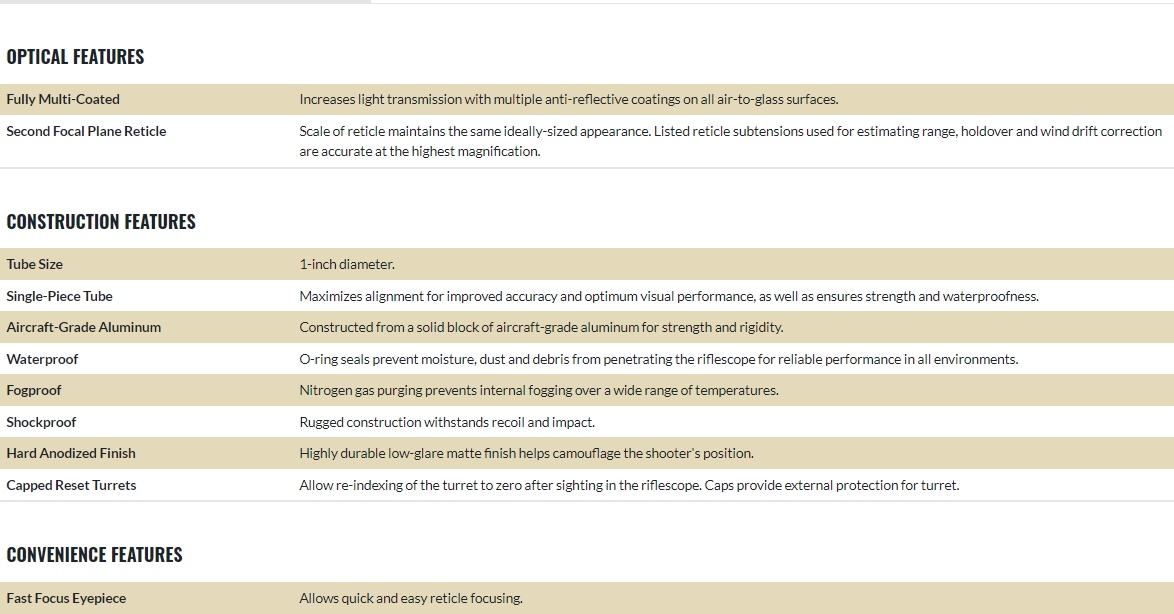
Task: Select the Fogproof feature label
Action: [x=34, y=390]
